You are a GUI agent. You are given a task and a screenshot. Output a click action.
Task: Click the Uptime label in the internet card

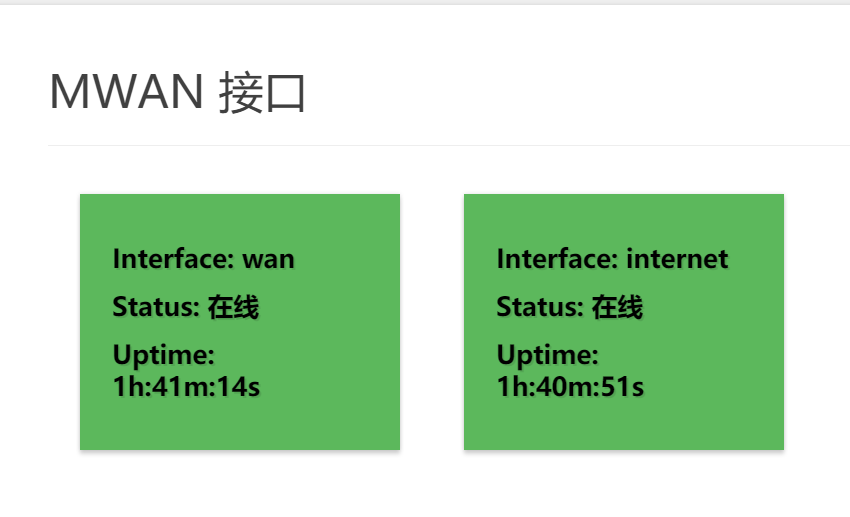(x=548, y=355)
